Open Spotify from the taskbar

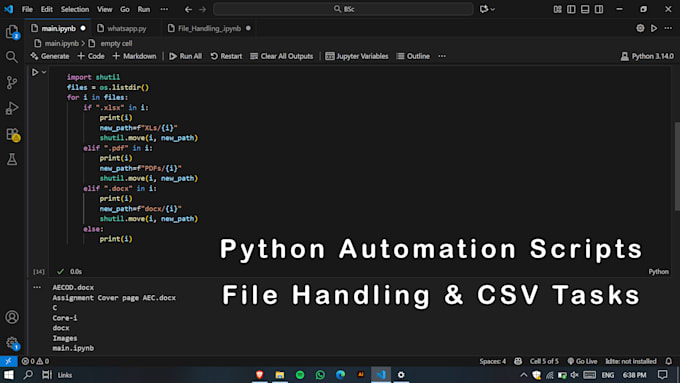click(300, 375)
